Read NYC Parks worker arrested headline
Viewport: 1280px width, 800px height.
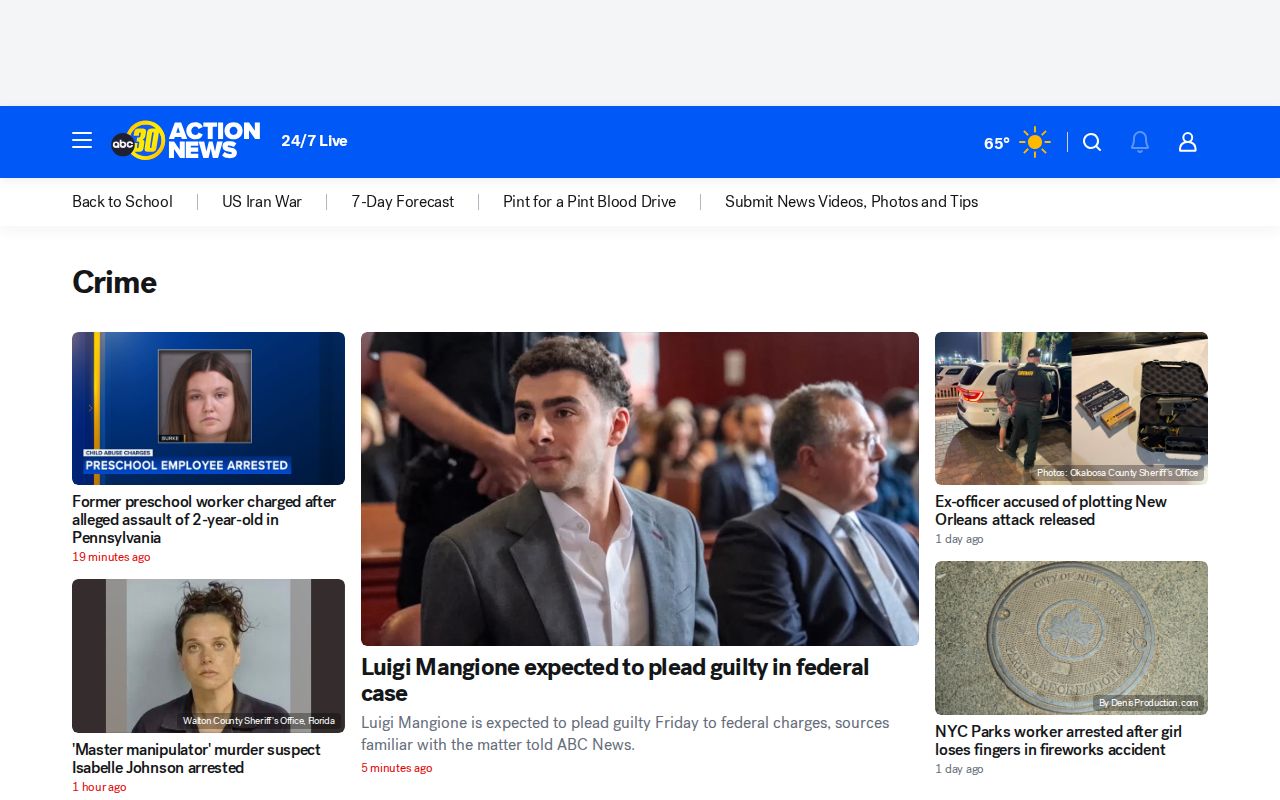click(x=1058, y=740)
